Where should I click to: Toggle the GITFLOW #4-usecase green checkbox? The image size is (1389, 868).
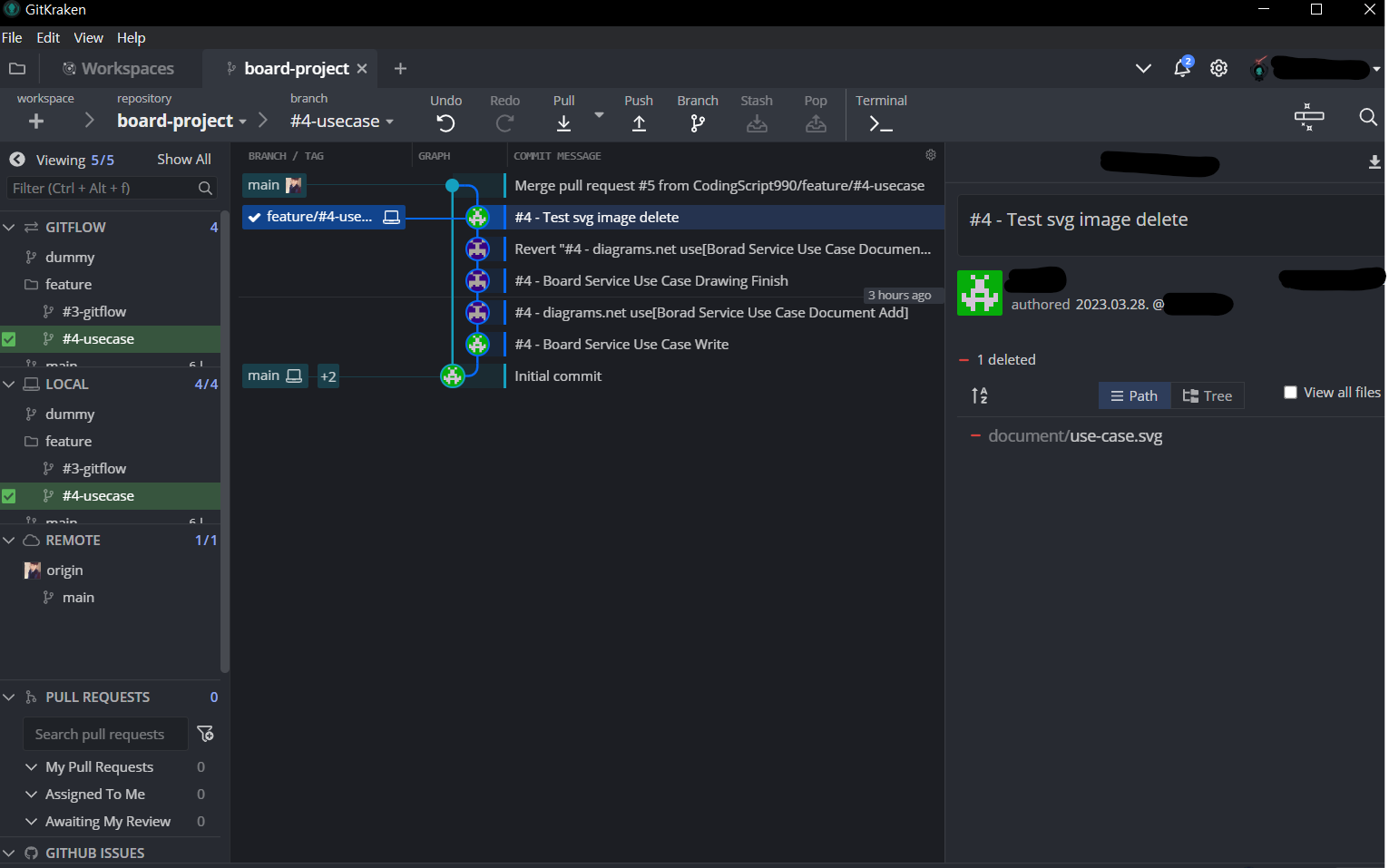coord(9,339)
